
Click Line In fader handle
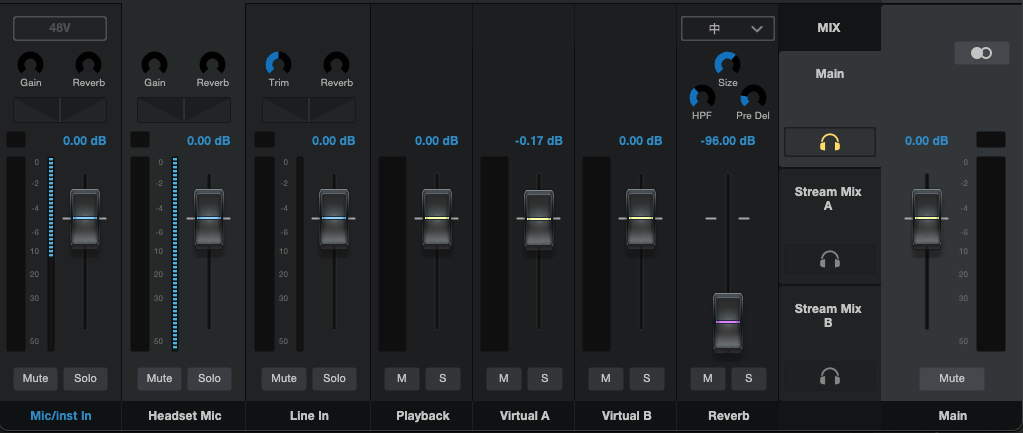[x=333, y=218]
